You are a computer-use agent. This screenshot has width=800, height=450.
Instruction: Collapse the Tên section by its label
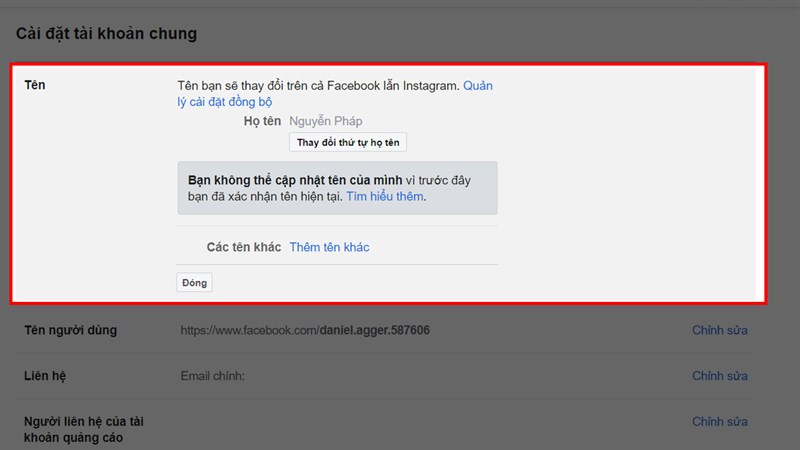pyautogui.click(x=34, y=85)
